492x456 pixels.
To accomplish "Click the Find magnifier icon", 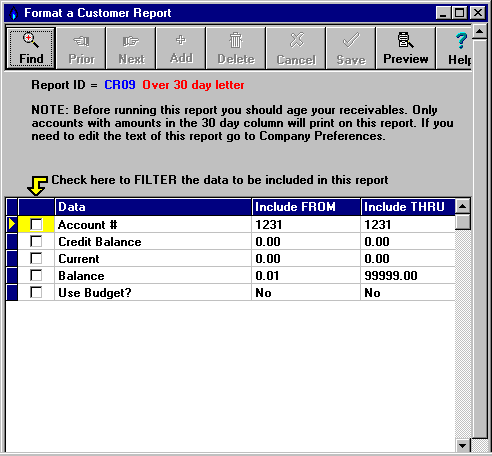I will pyautogui.click(x=31, y=40).
